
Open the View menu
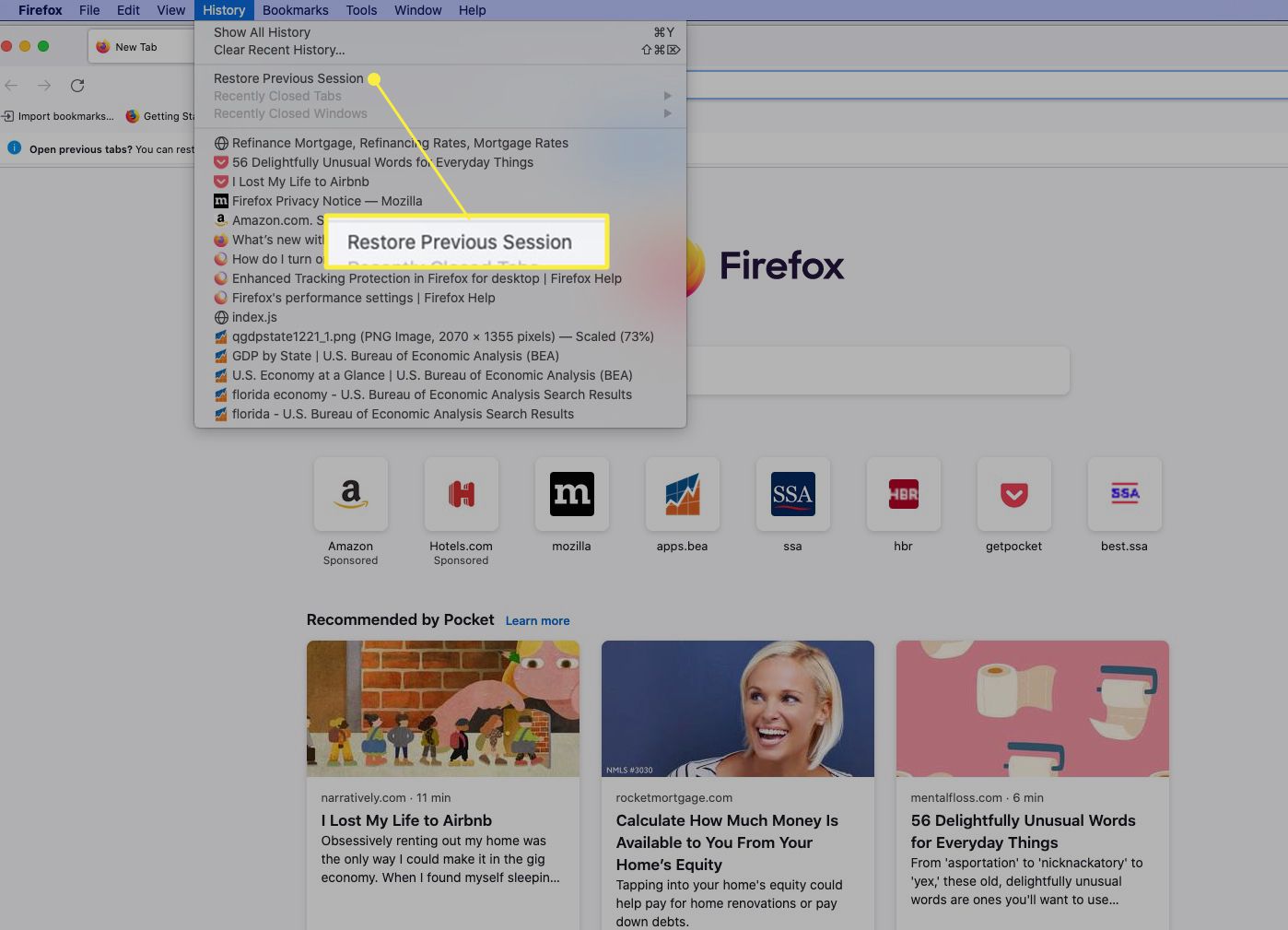click(170, 10)
